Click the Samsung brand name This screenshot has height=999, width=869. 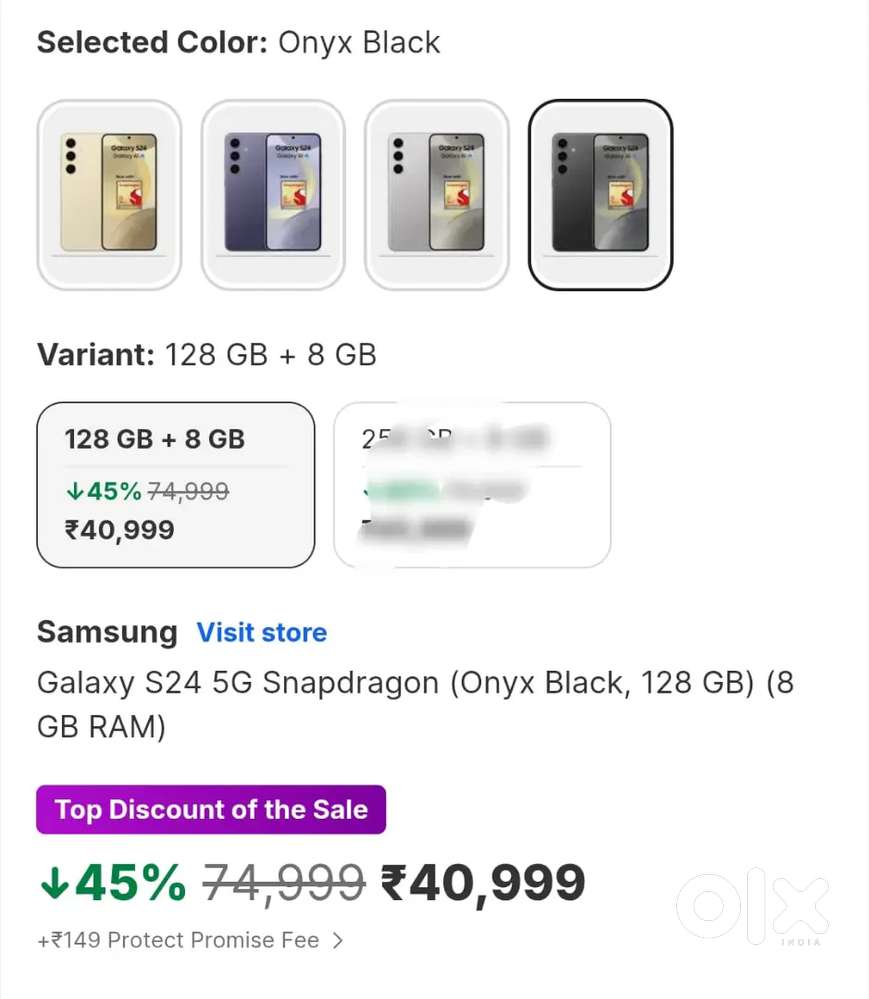106,633
